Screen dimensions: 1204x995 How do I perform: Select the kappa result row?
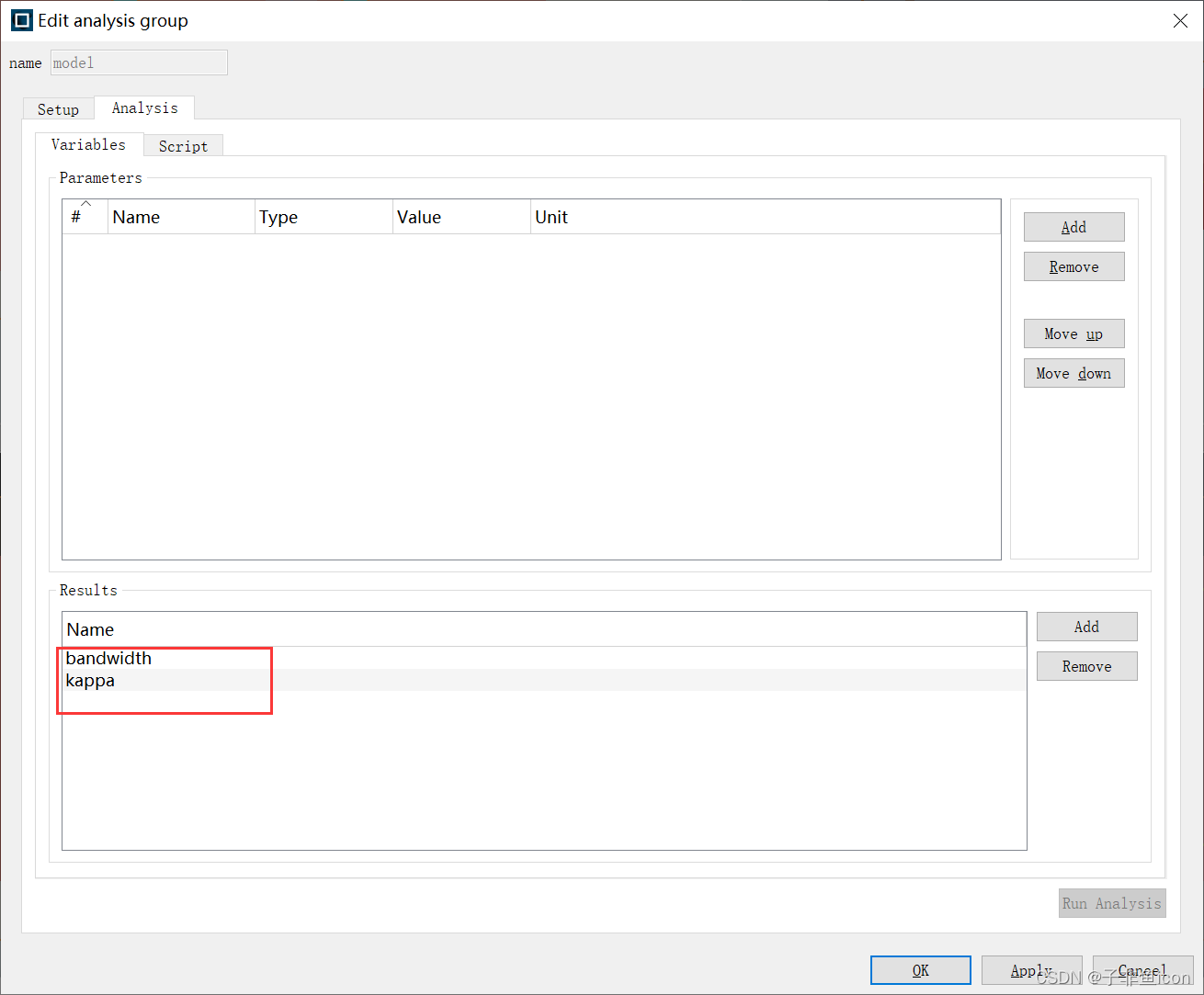(544, 680)
